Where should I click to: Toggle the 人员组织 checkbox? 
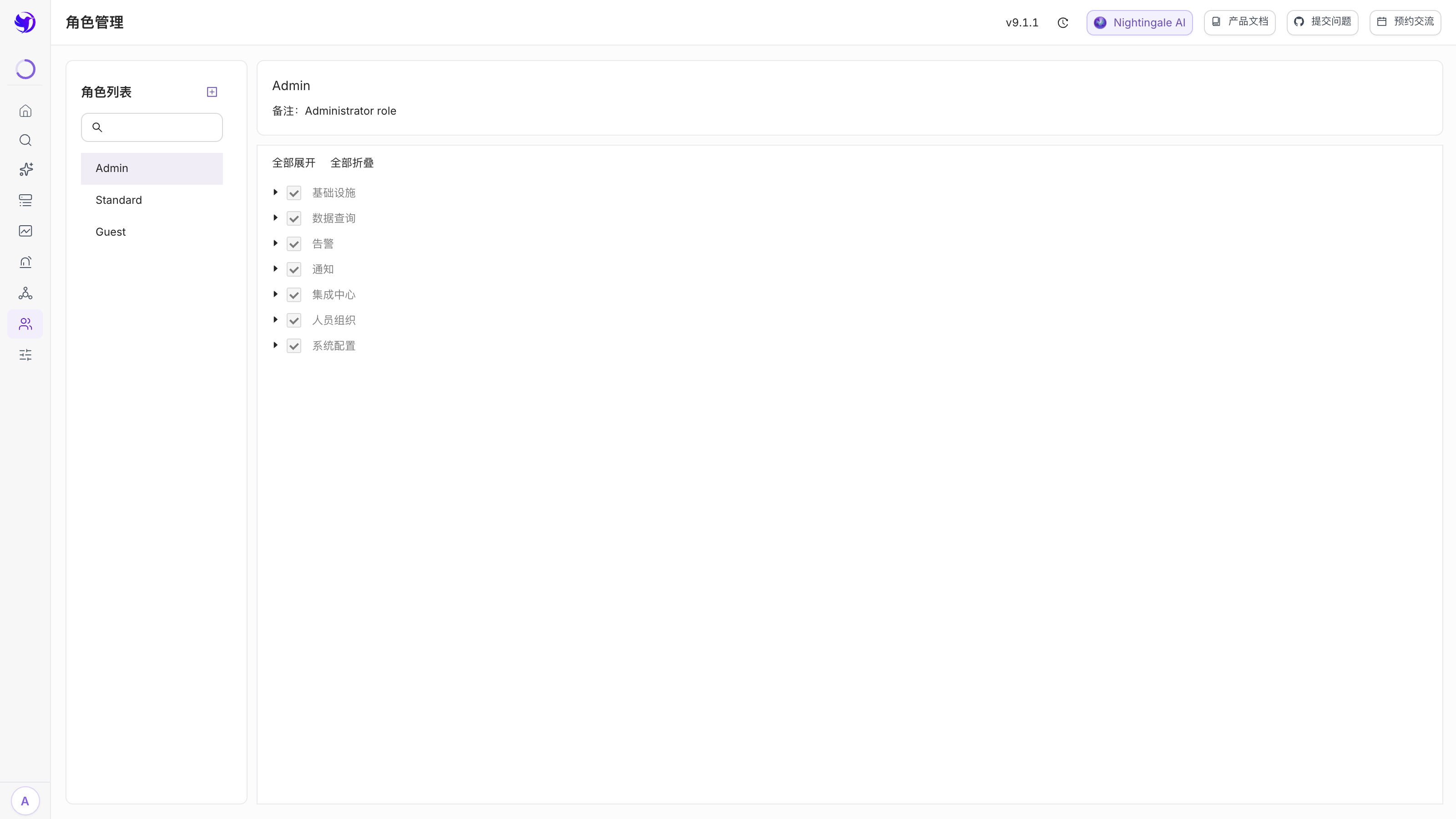pyautogui.click(x=294, y=320)
